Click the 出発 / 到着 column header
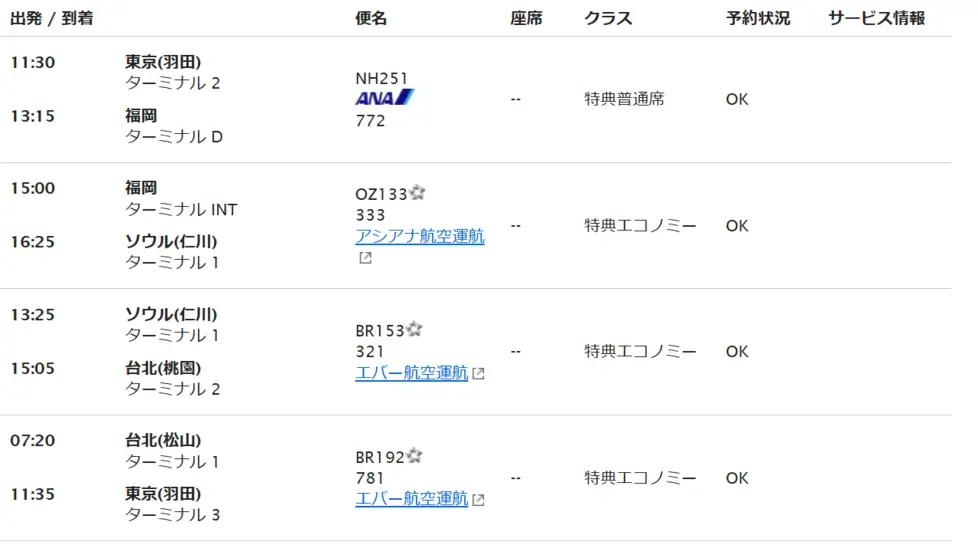This screenshot has height=552, width=978. tap(52, 18)
